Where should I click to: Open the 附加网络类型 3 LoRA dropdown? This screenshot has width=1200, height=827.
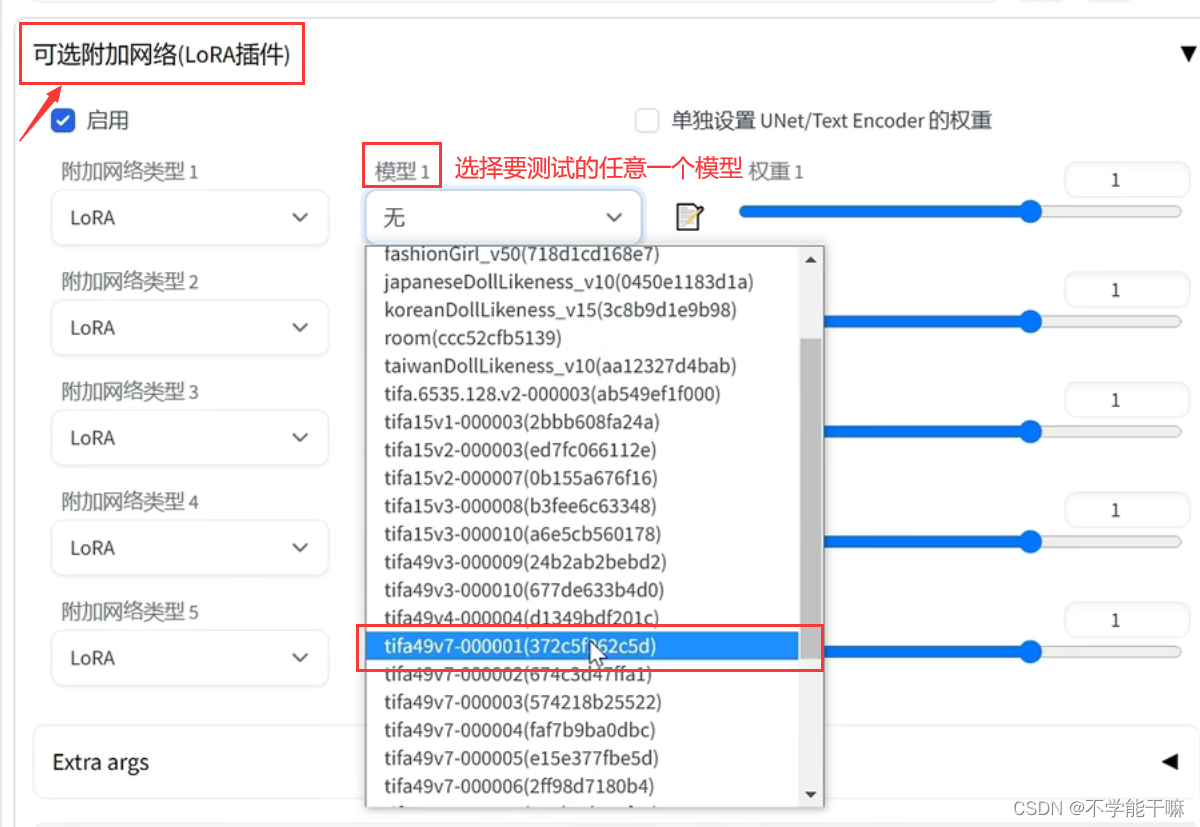pos(190,437)
